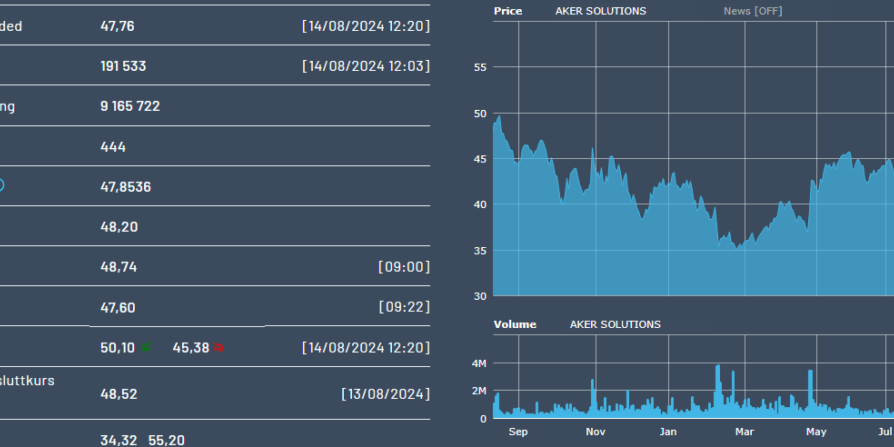The image size is (894, 447).
Task: Click the timestamp in the 50,10 row
Action: pos(366,348)
